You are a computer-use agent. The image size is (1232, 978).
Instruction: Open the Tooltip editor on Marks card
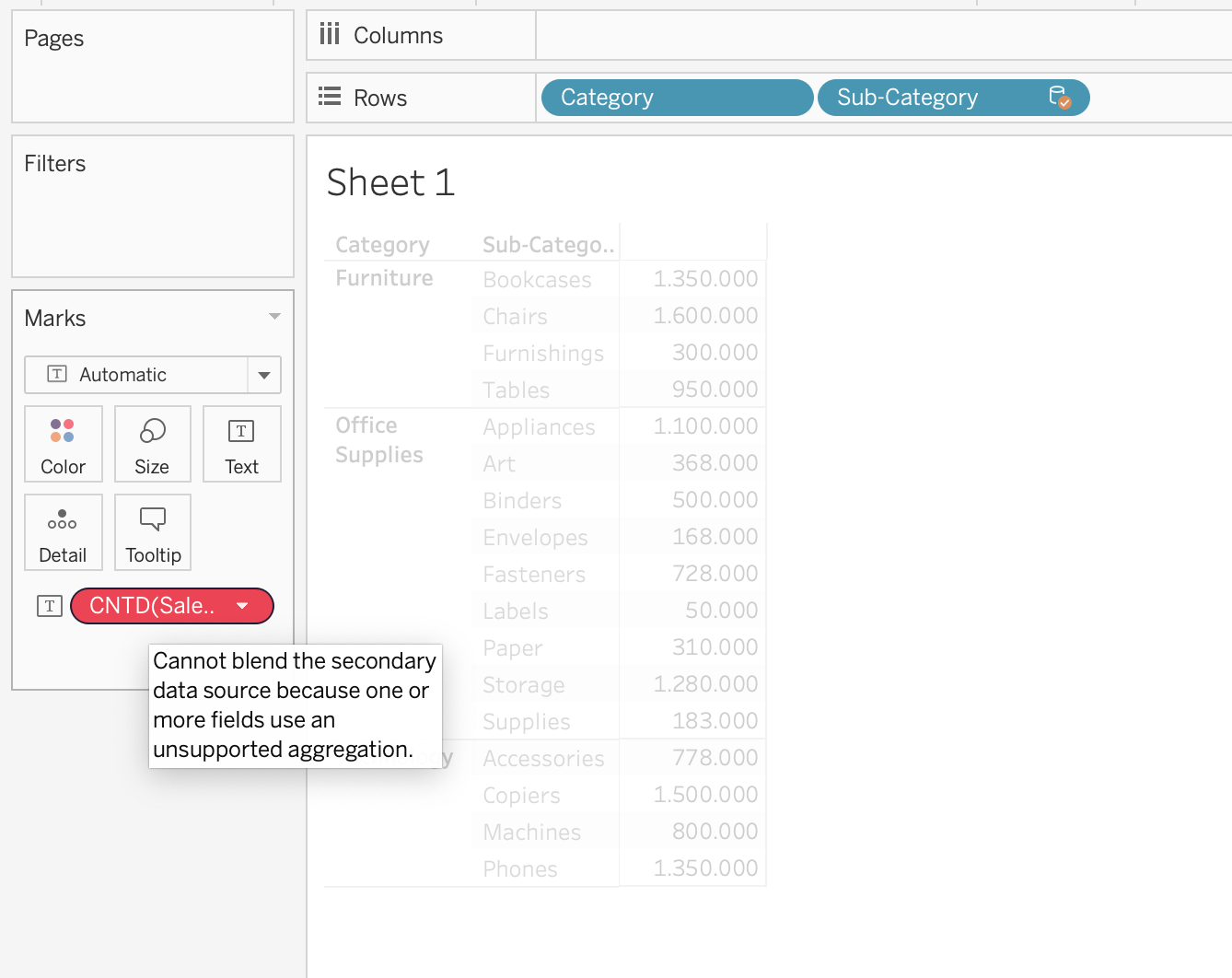click(x=152, y=532)
